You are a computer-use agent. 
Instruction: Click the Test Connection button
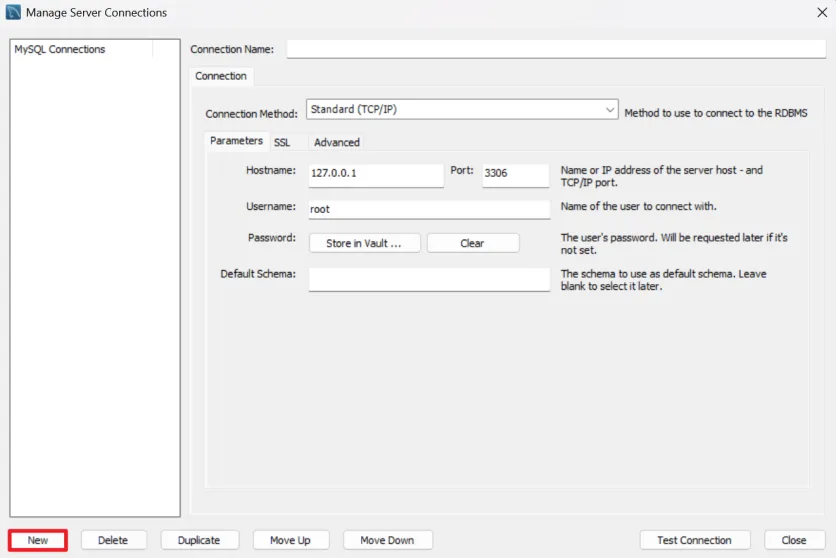(695, 540)
